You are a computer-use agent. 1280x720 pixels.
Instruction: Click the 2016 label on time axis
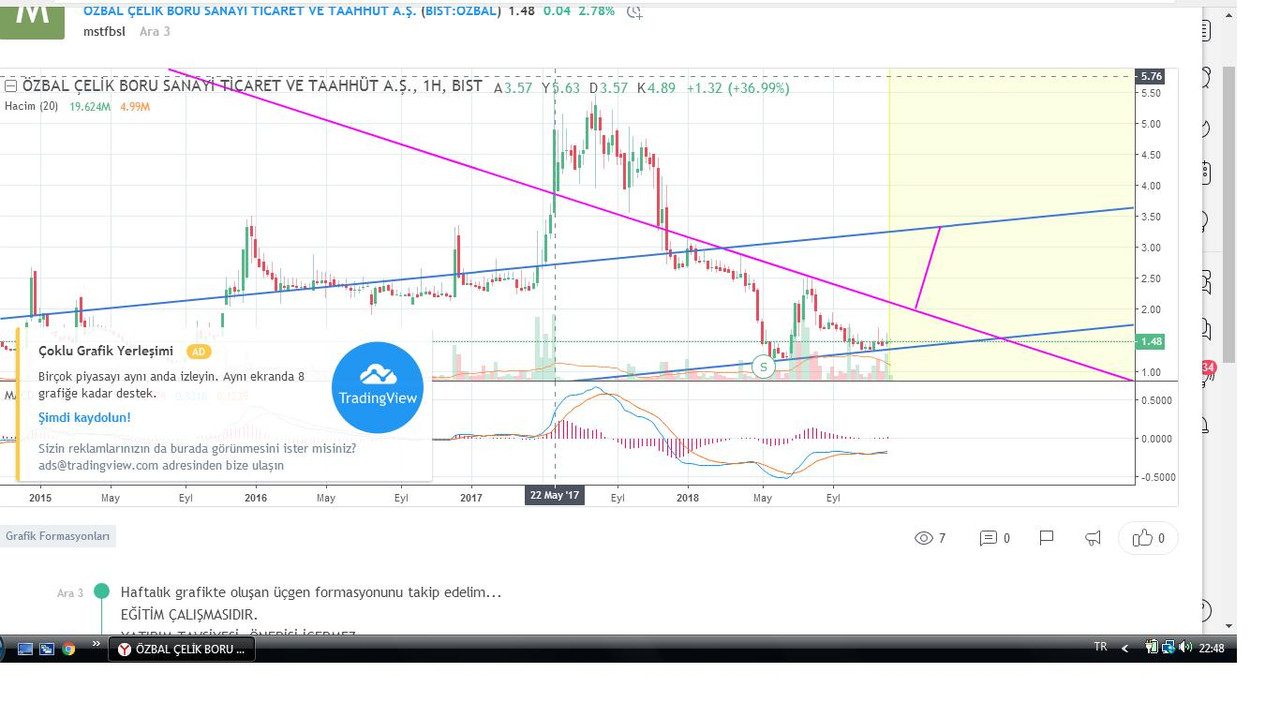point(256,497)
